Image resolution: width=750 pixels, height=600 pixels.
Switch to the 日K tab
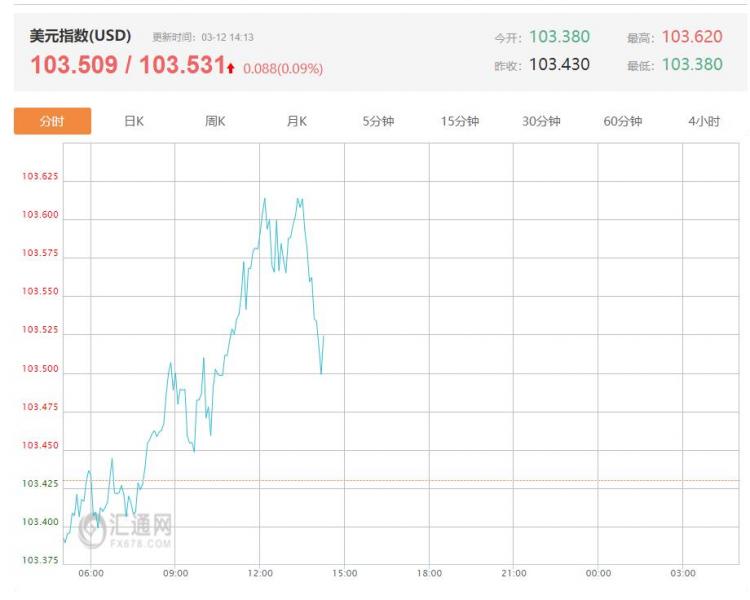[x=134, y=121]
